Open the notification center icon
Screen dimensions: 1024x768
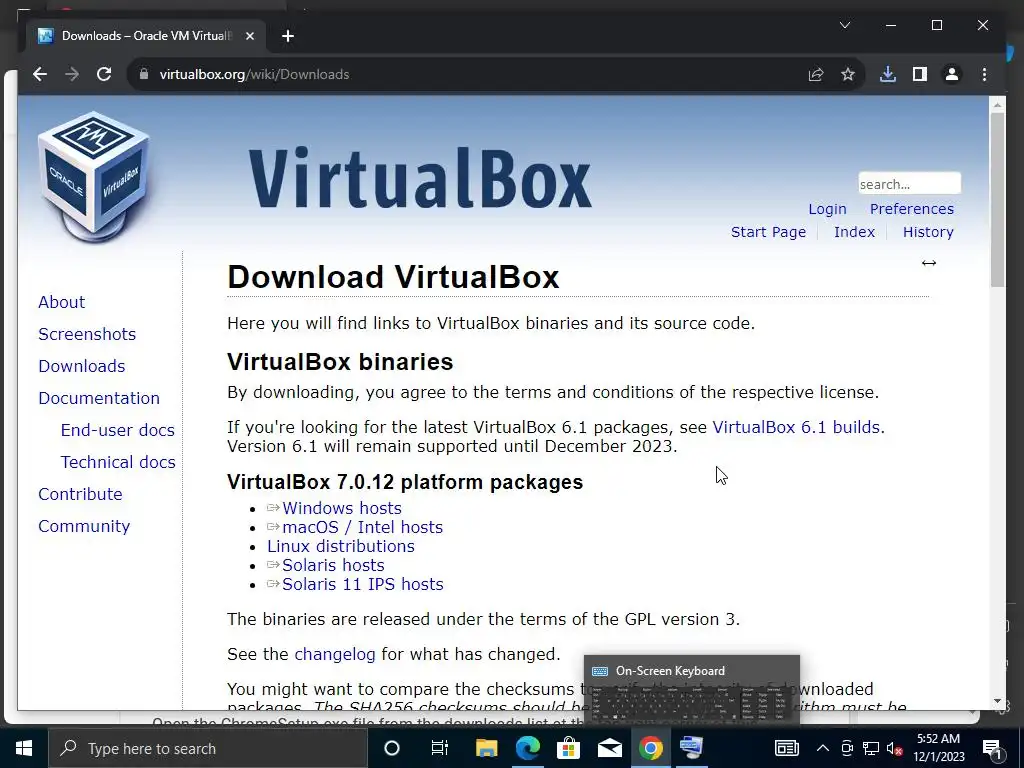pyautogui.click(x=993, y=750)
